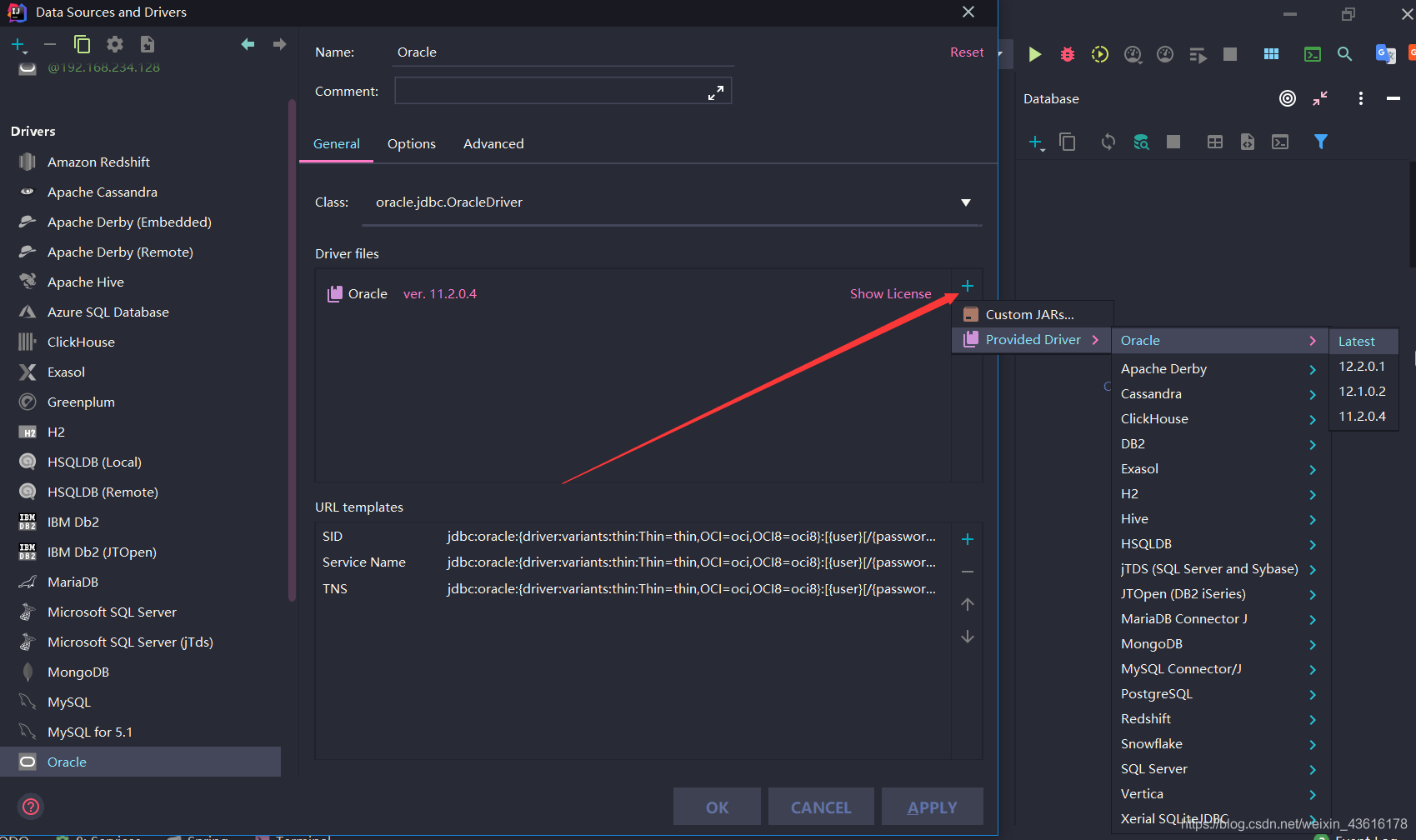Select the Service Name URL template row
The height and width of the screenshot is (840, 1416).
pyautogui.click(x=633, y=562)
